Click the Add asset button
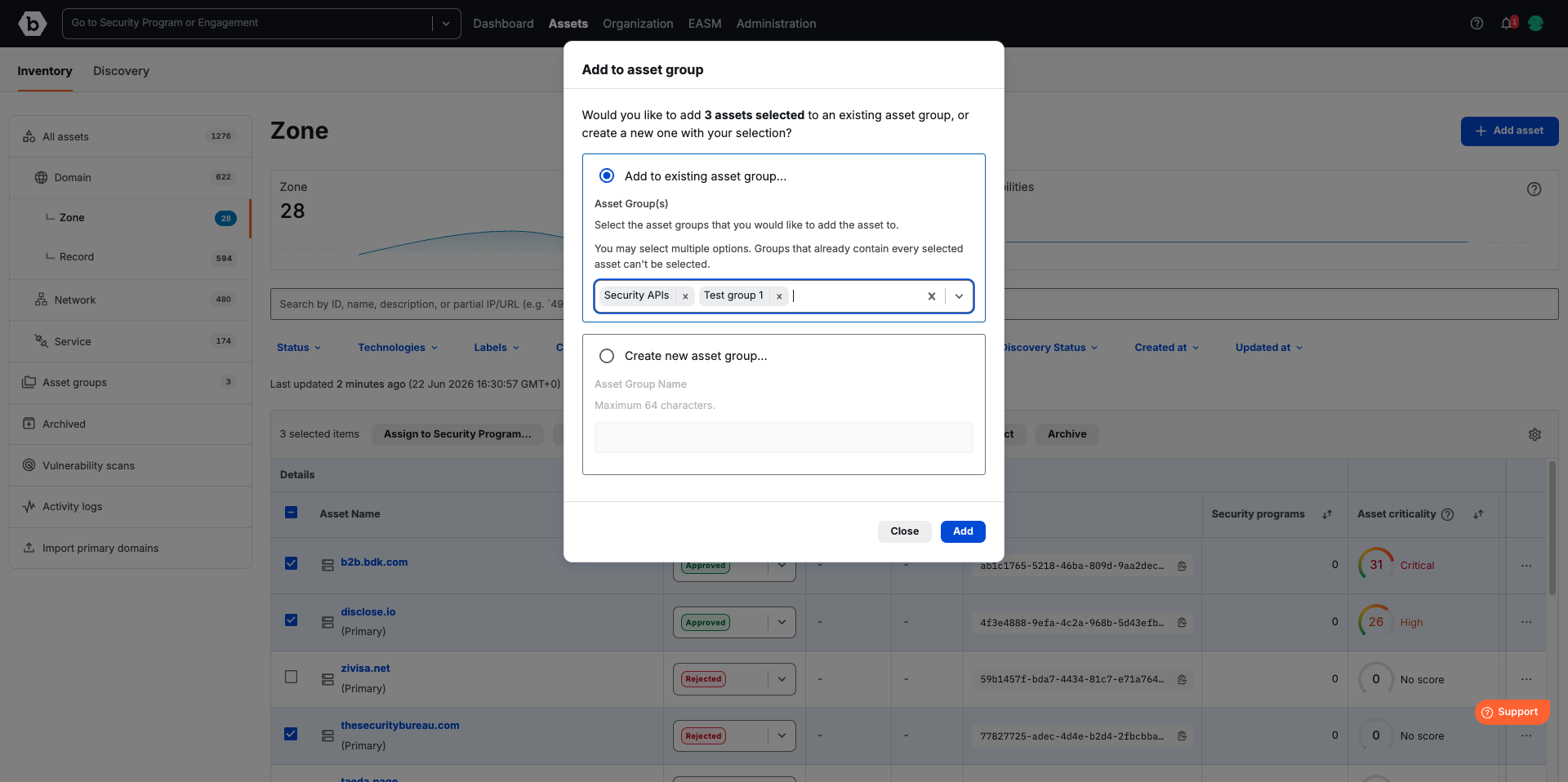This screenshot has height=782, width=1568. point(1509,131)
